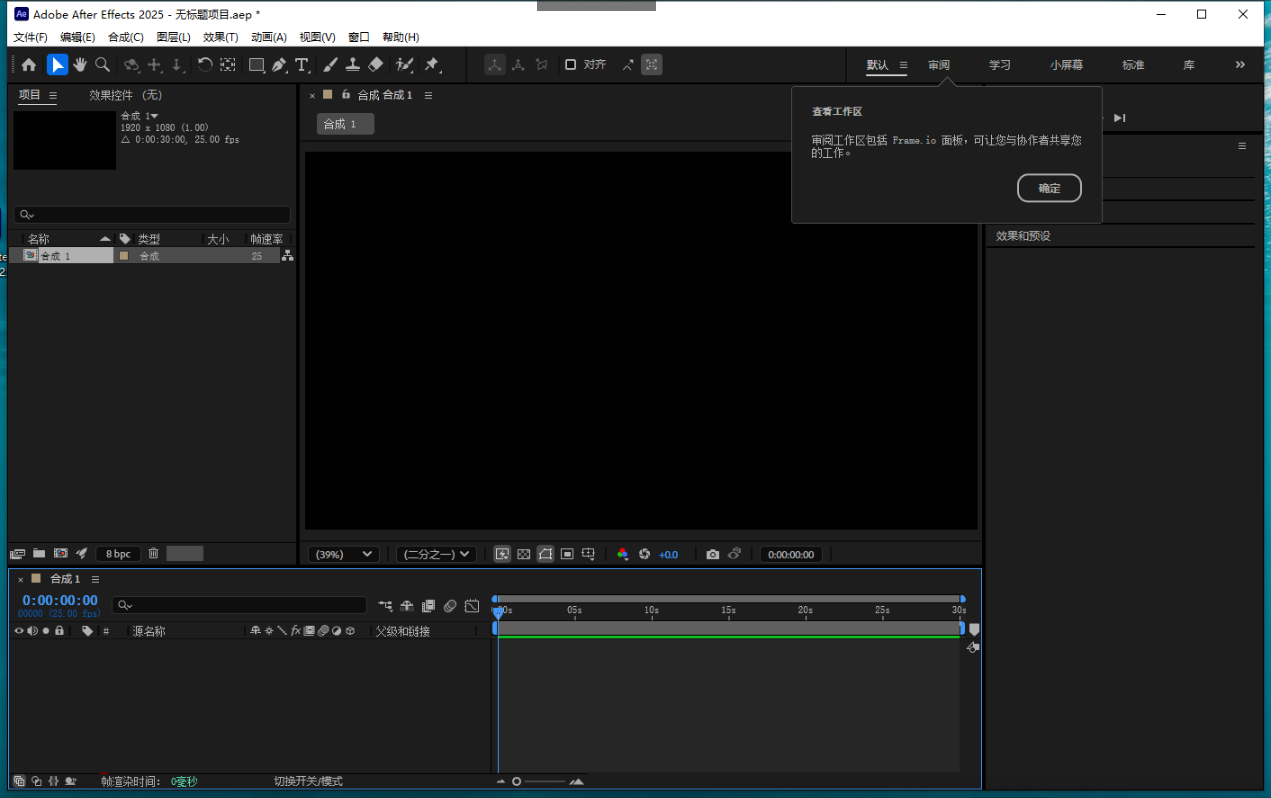Toggle mask and shape path visibility
Screen dimensions: 1271x798
(545, 554)
